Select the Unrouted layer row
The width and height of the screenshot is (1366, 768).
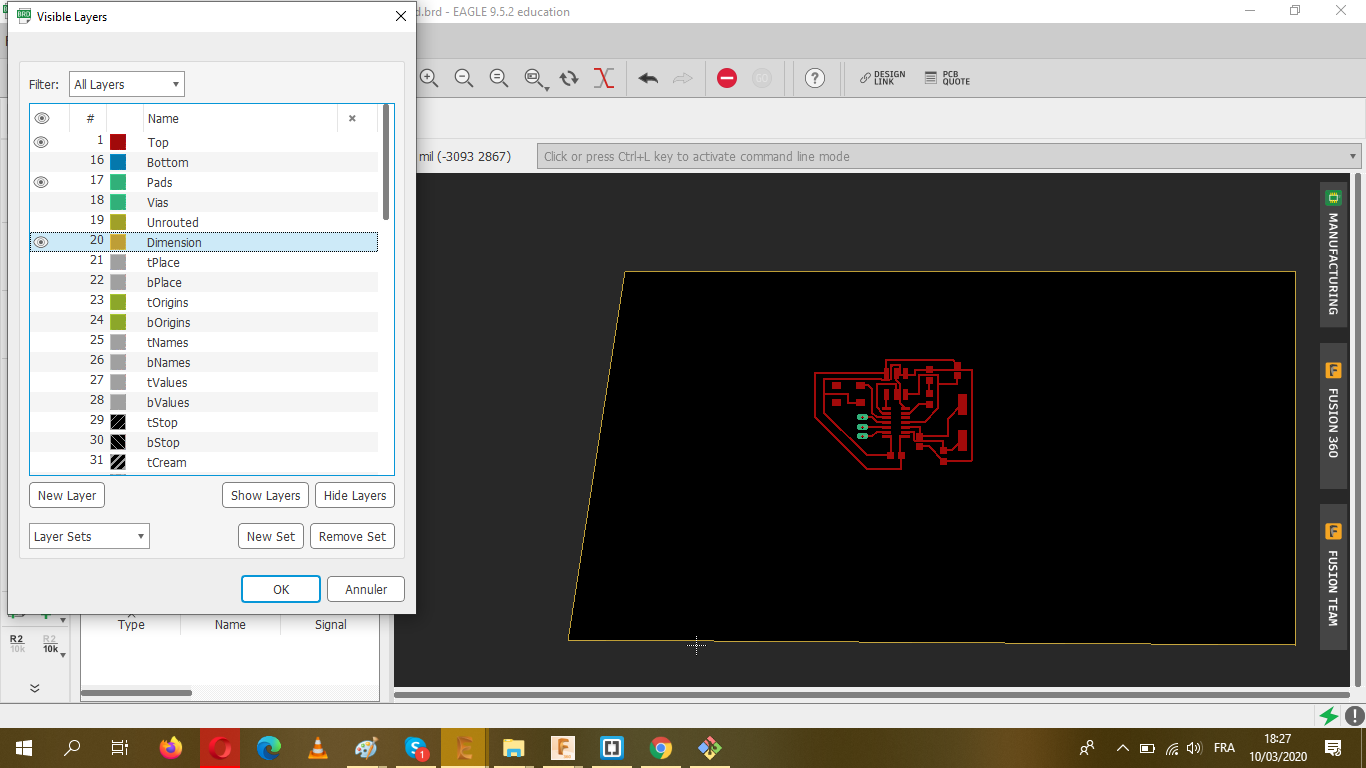pos(204,222)
